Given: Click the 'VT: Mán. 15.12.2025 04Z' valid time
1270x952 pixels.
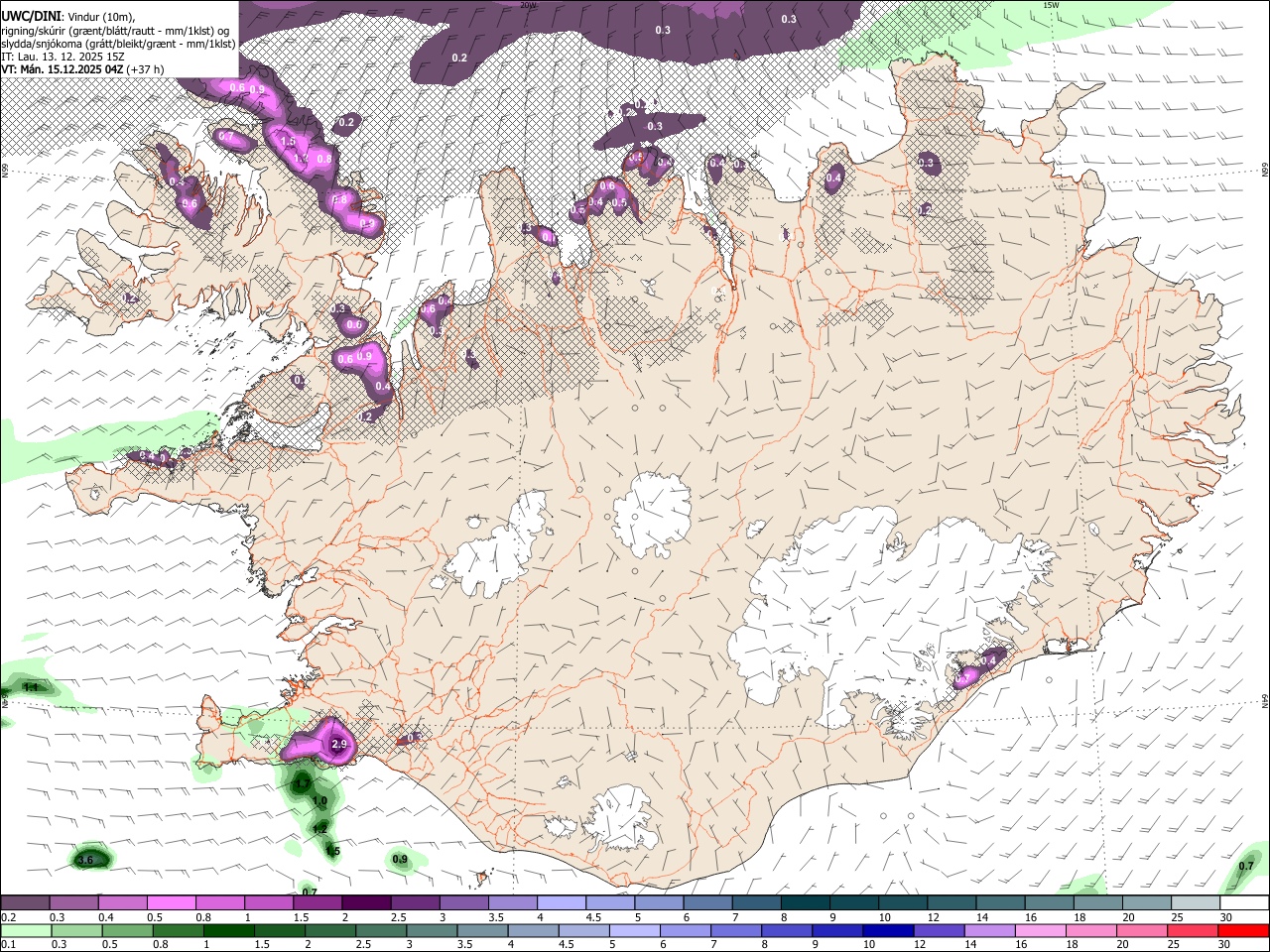Looking at the screenshot, I should click(63, 69).
